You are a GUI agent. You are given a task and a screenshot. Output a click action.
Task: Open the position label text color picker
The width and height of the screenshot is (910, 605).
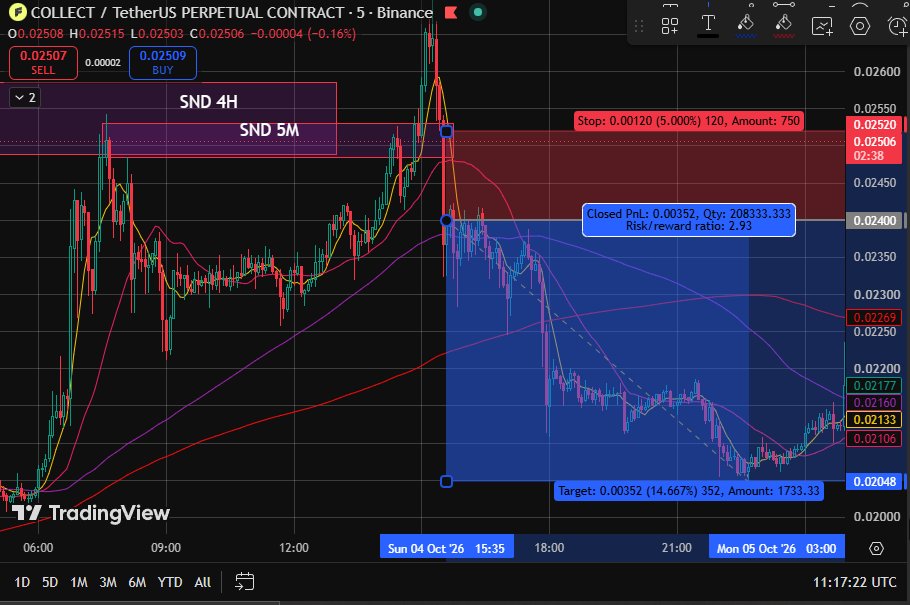[x=708, y=26]
